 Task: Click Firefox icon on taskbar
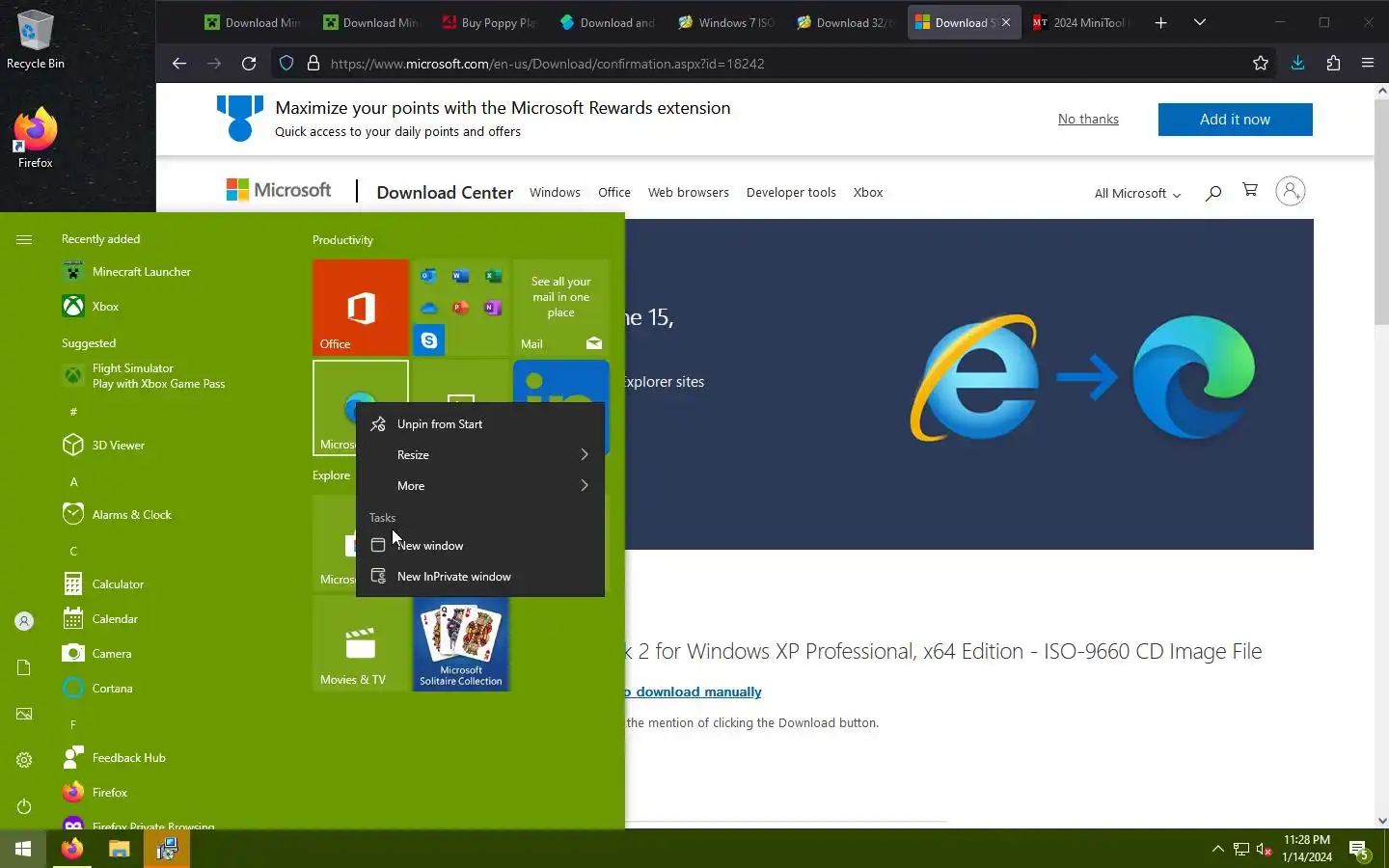tap(71, 849)
